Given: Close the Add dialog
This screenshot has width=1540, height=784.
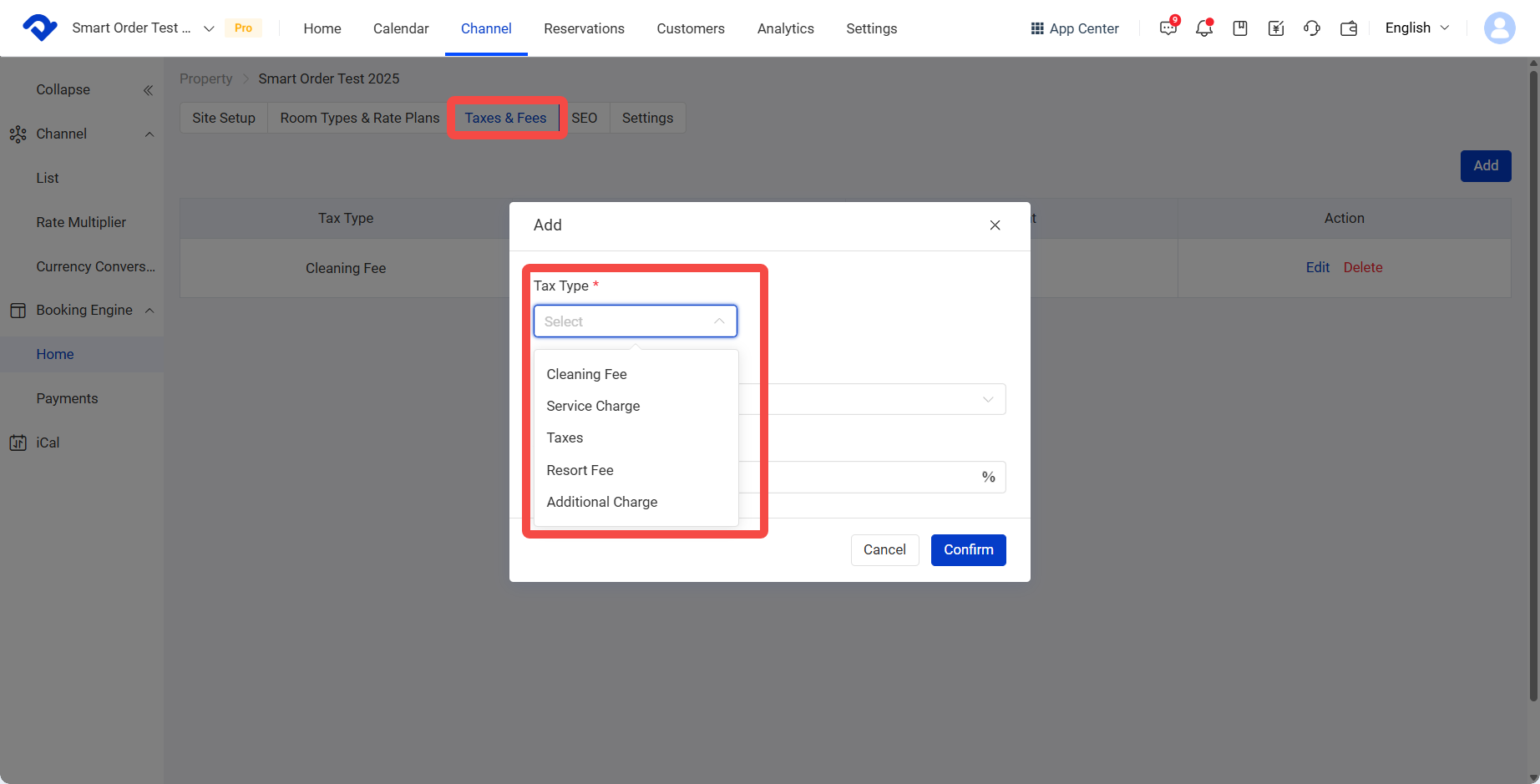Looking at the screenshot, I should click(x=995, y=225).
